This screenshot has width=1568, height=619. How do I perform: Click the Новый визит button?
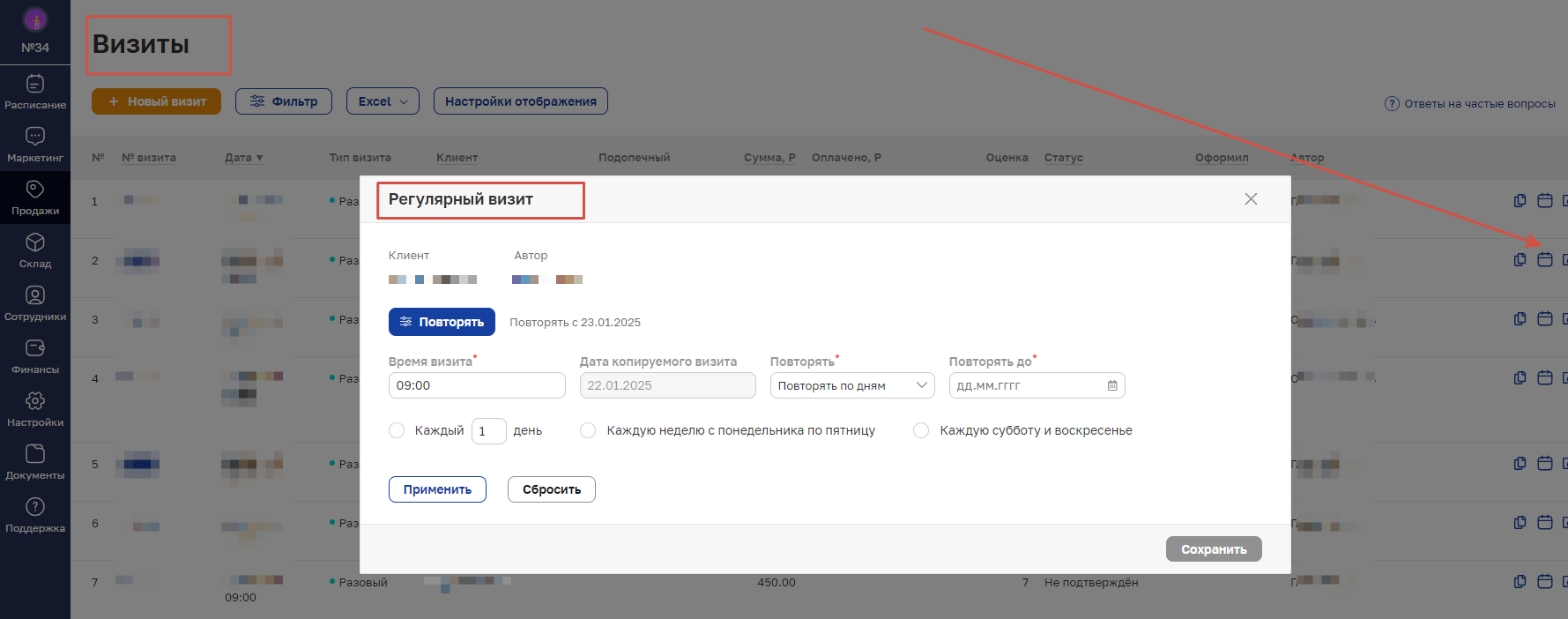coord(156,101)
